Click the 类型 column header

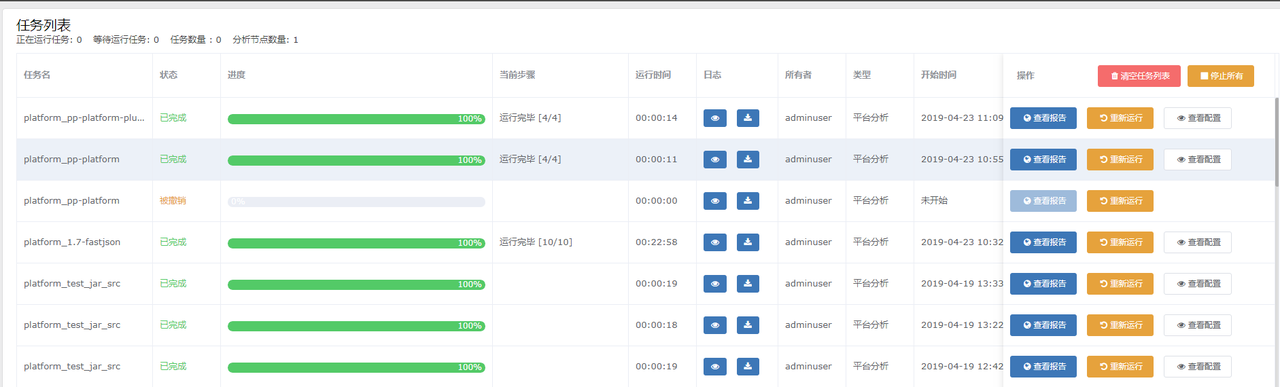click(x=862, y=76)
